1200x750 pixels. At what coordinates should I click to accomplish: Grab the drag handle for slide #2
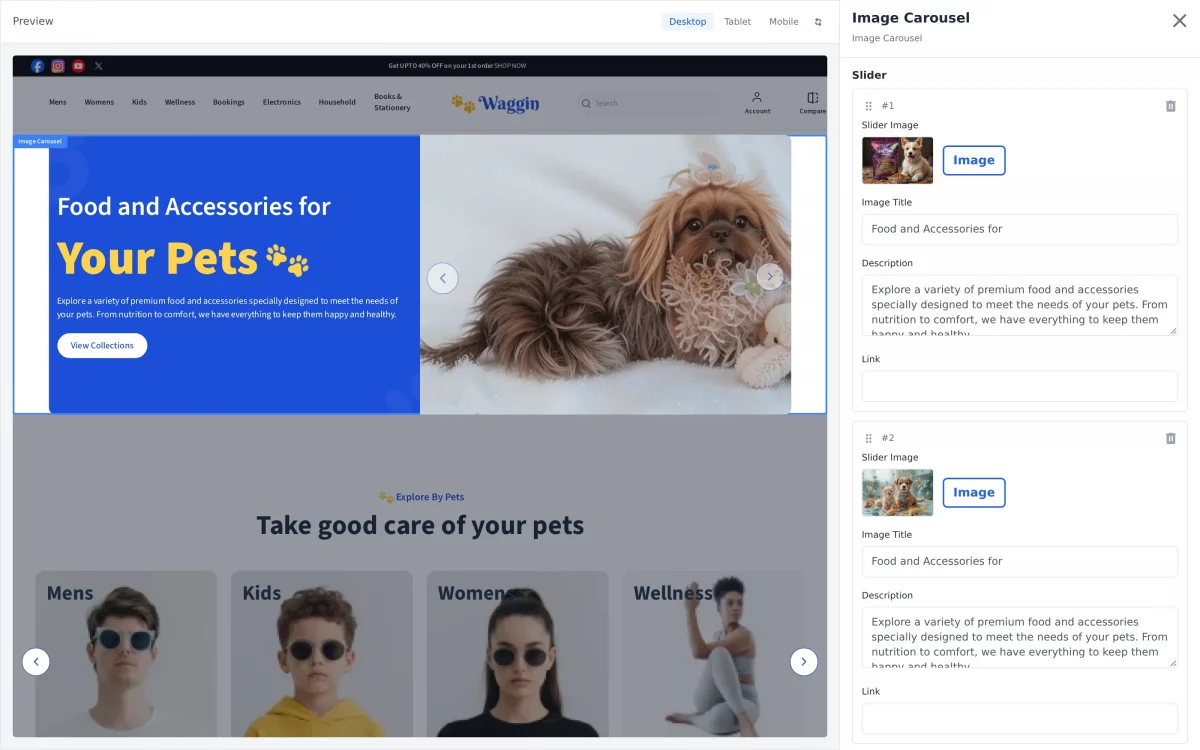pos(868,438)
